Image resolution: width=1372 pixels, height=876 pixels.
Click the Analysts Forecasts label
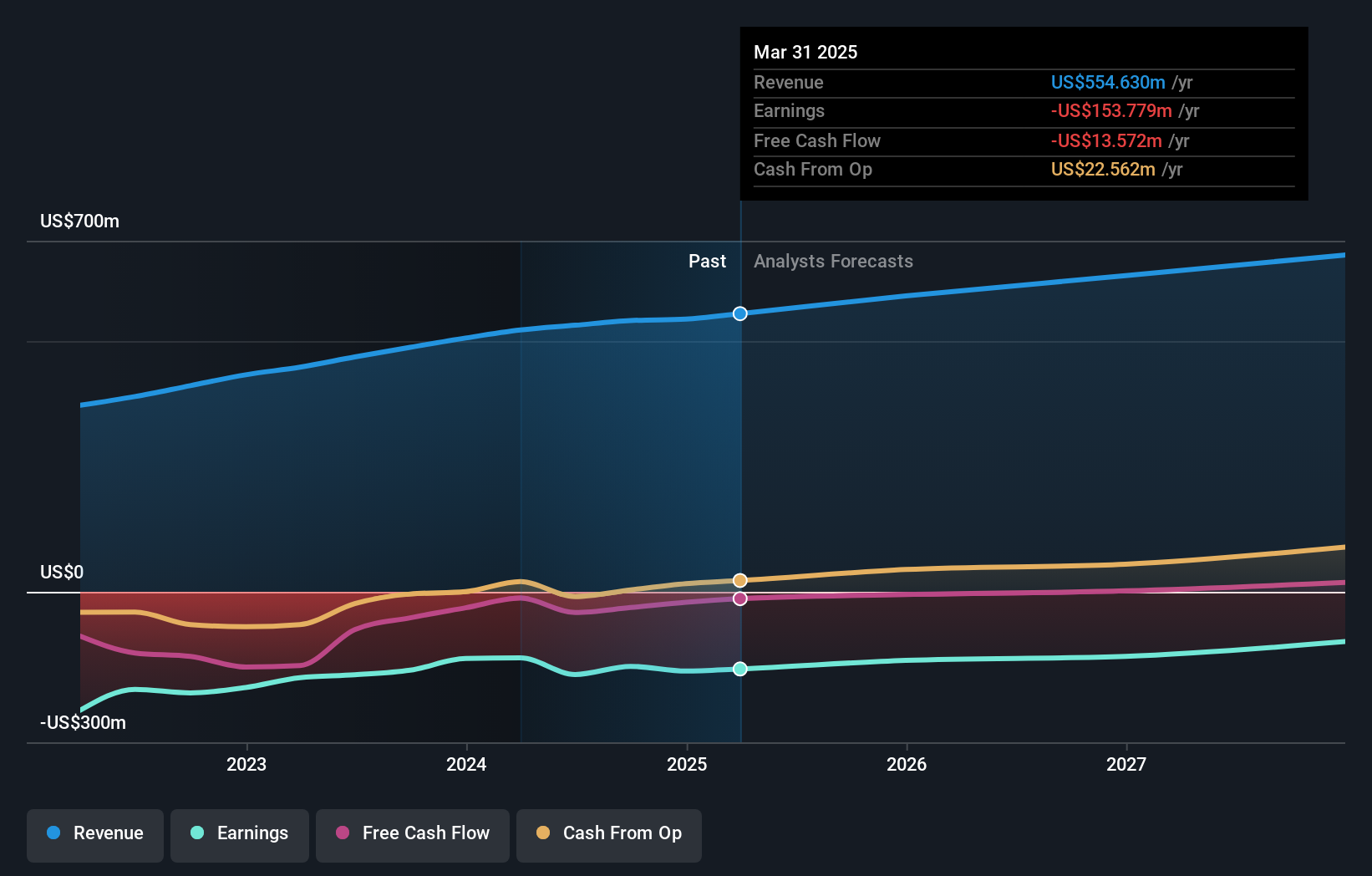[833, 262]
